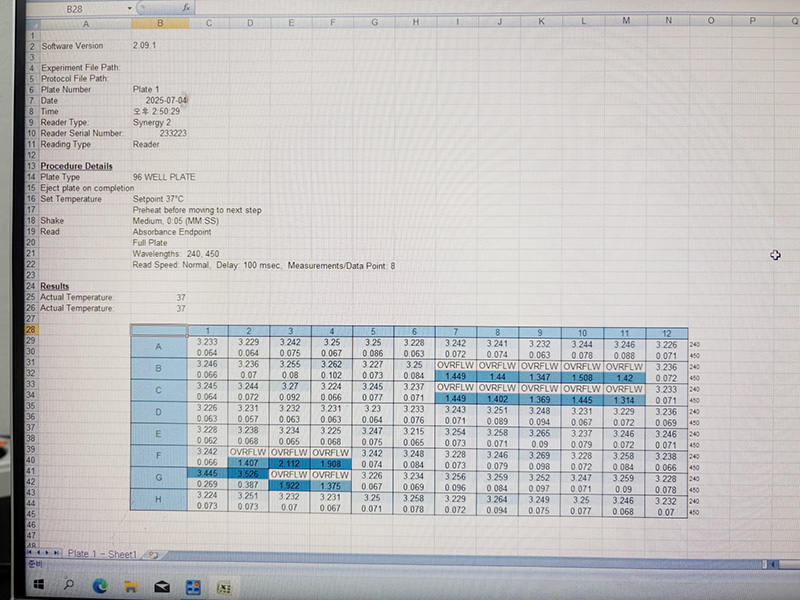Image resolution: width=800 pixels, height=600 pixels.
Task: Select column B header
Action: (x=159, y=21)
